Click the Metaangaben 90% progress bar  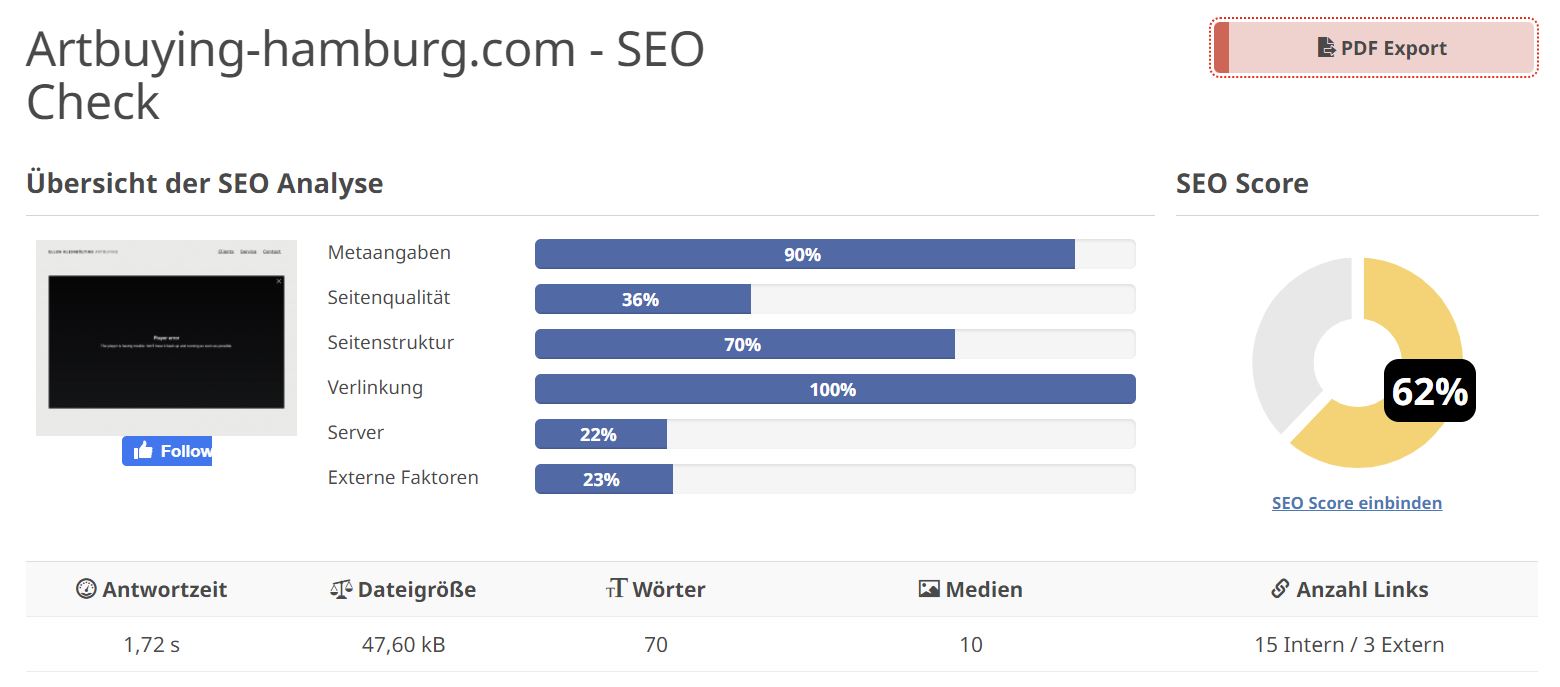[x=835, y=254]
